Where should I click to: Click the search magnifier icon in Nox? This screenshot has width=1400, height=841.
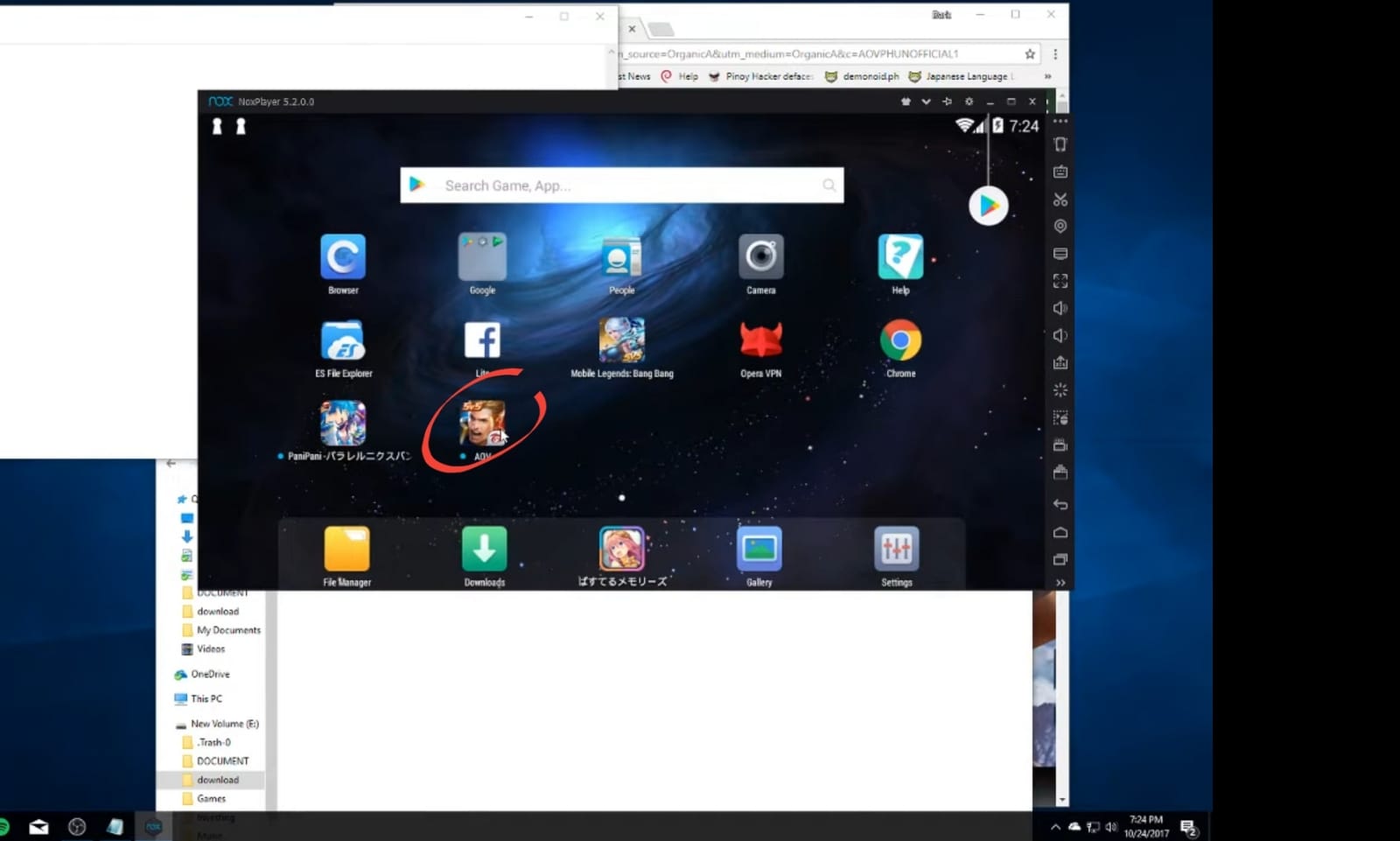tap(829, 186)
